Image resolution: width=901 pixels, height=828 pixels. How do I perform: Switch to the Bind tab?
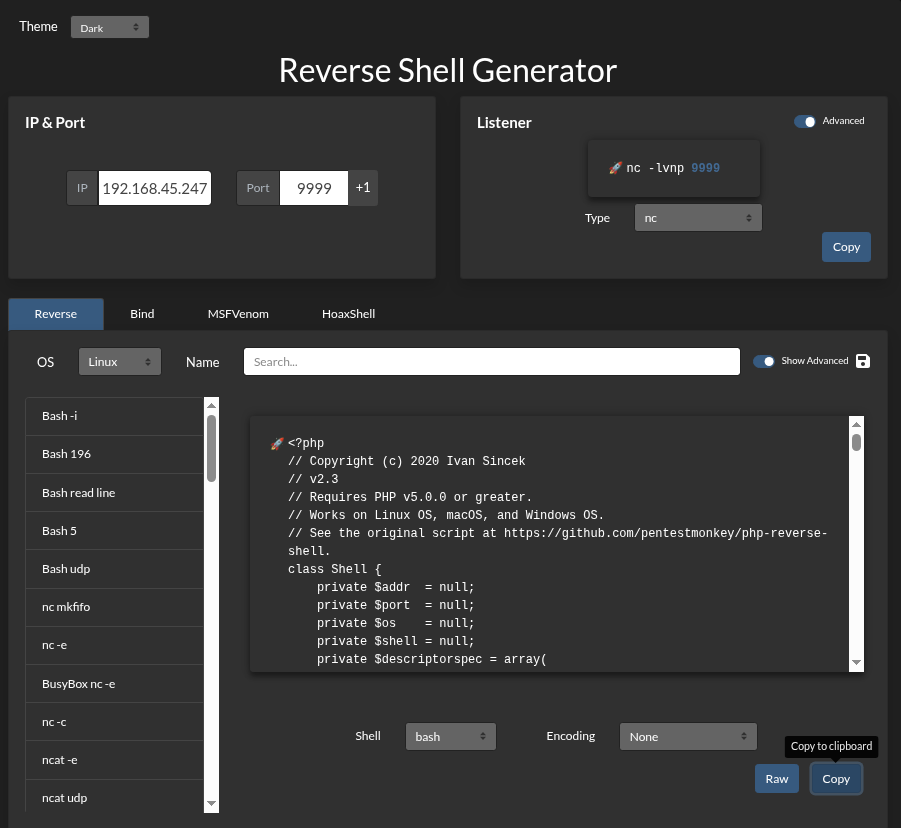tap(142, 314)
